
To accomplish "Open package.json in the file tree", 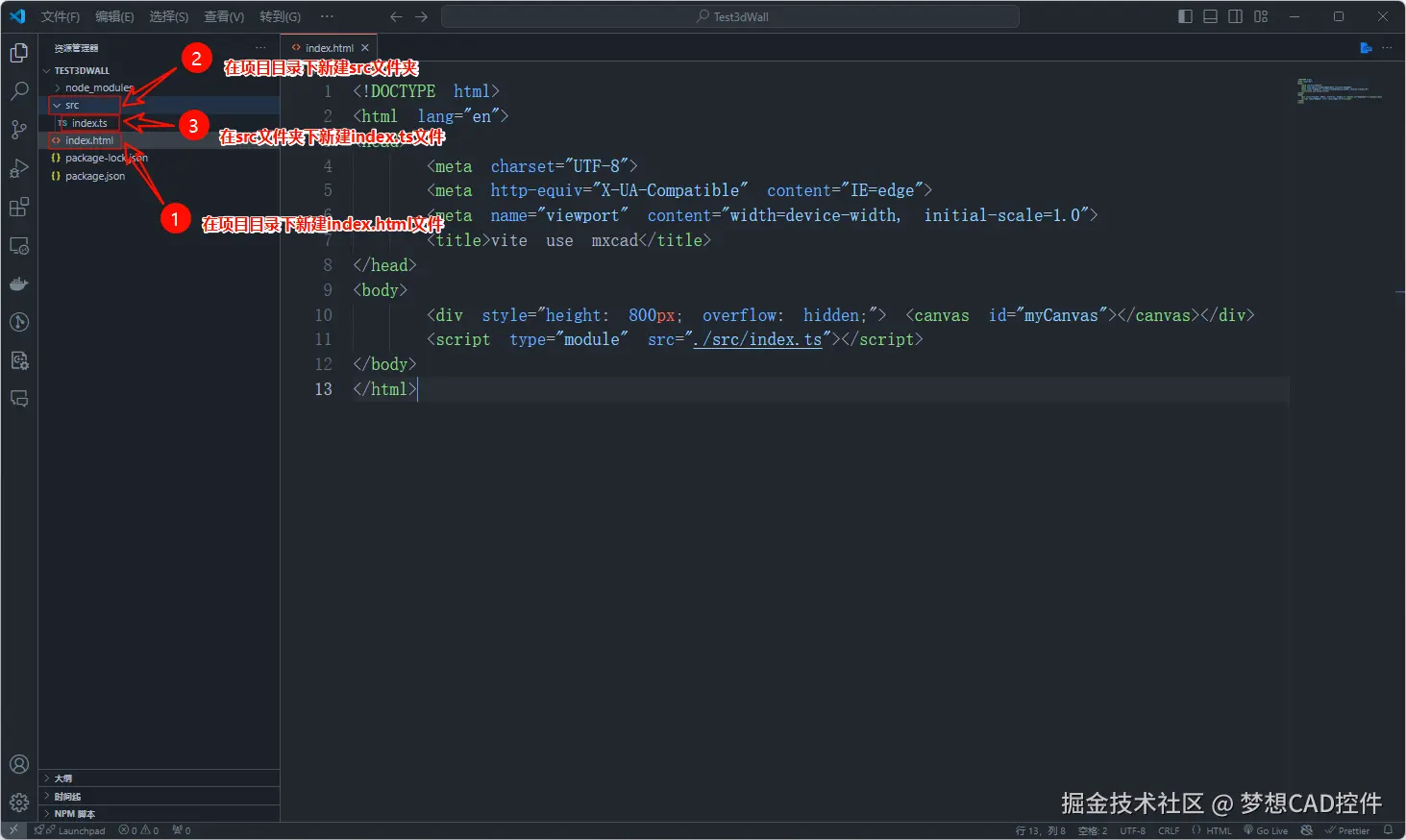I will [159, 176].
